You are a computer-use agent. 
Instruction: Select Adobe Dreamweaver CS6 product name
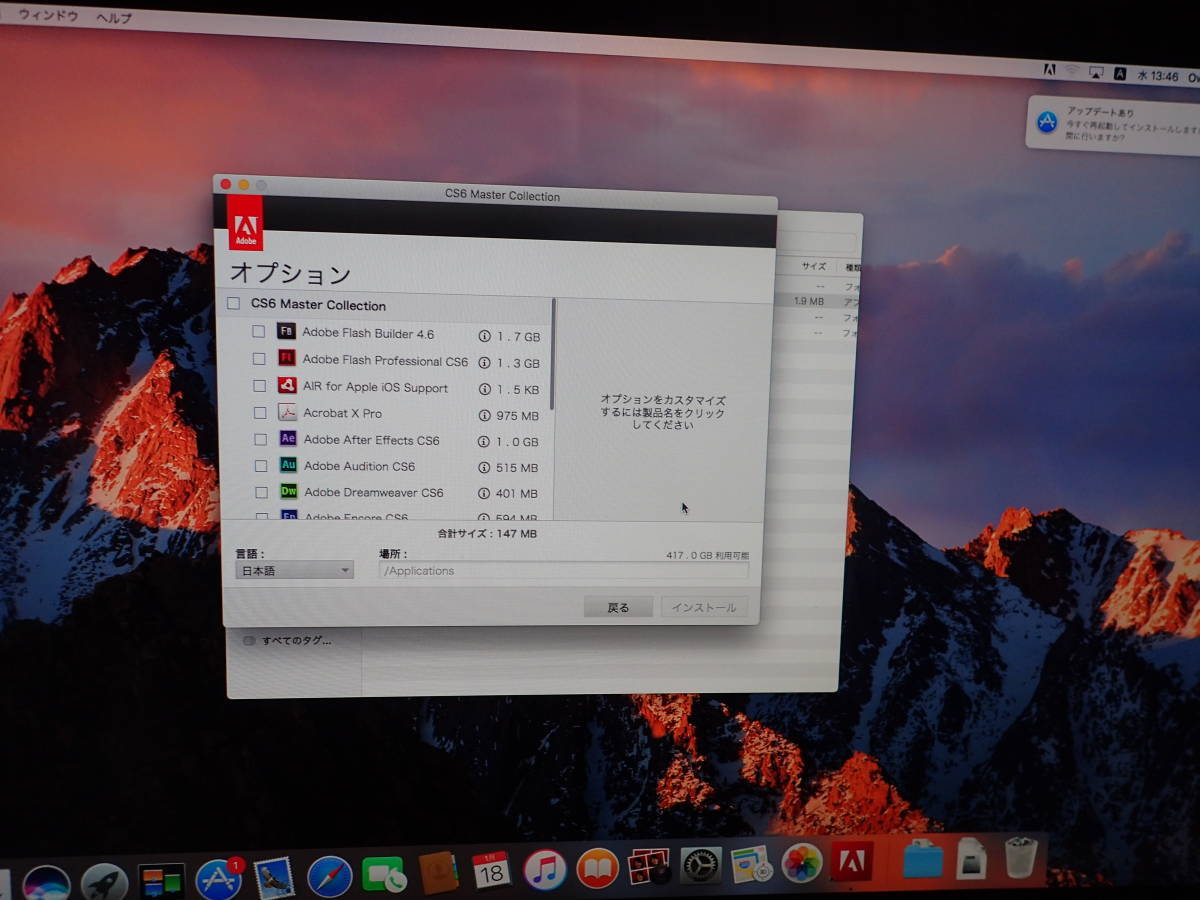point(374,492)
